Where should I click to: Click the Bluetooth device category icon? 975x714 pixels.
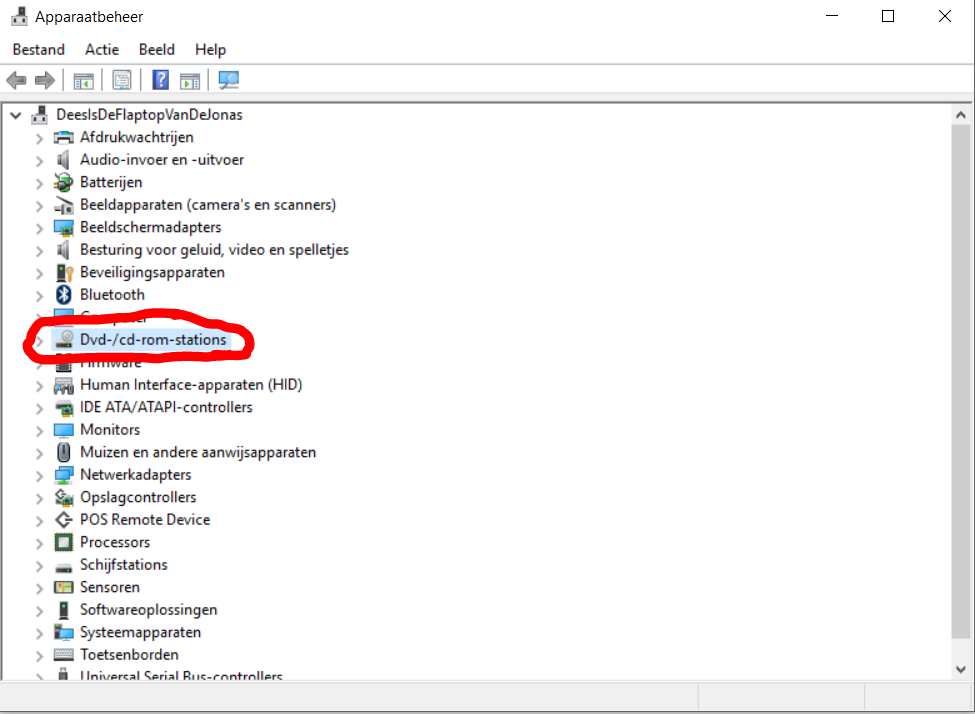coord(65,294)
